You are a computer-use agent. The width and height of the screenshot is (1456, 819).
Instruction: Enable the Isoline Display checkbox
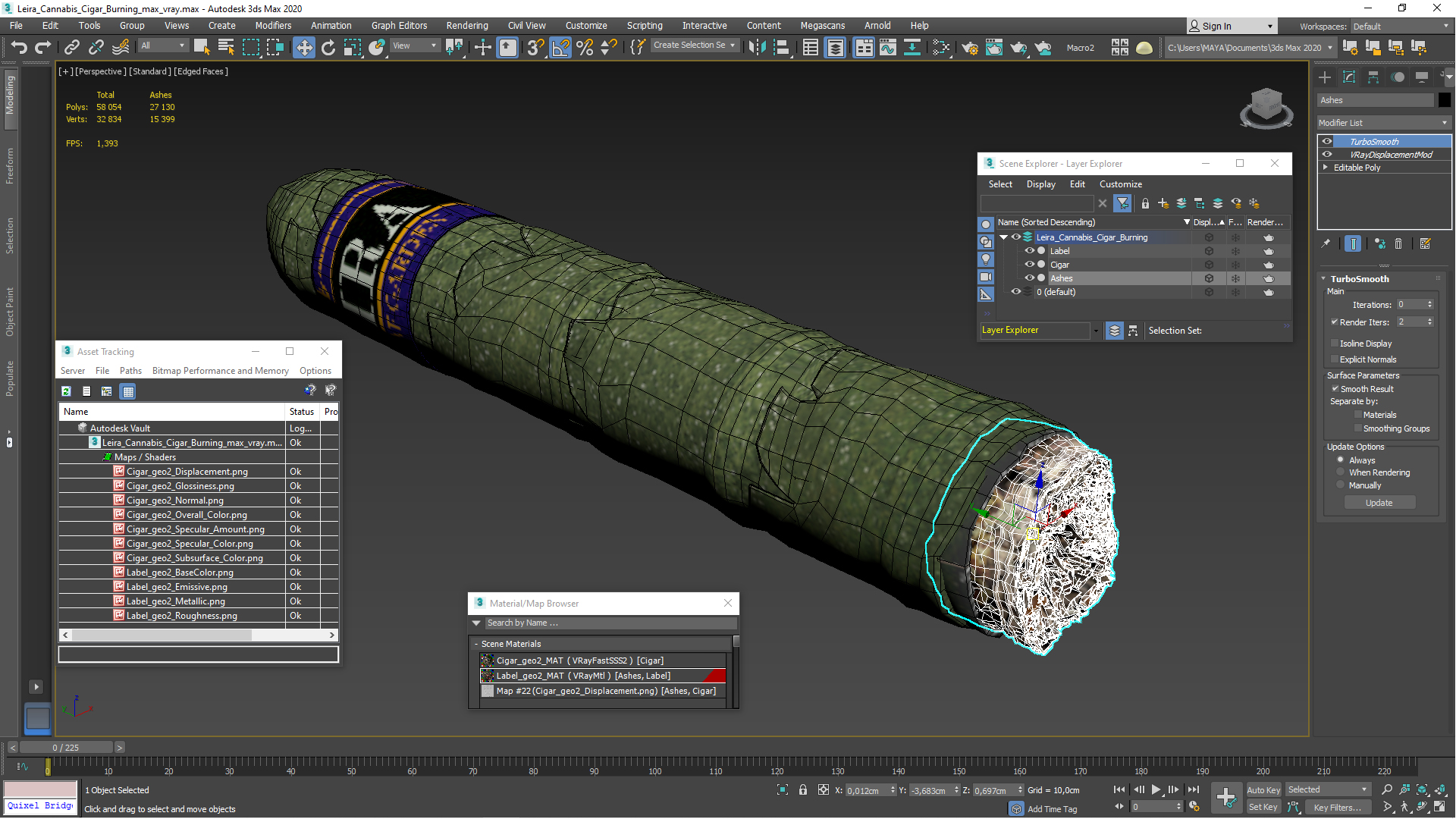1335,344
